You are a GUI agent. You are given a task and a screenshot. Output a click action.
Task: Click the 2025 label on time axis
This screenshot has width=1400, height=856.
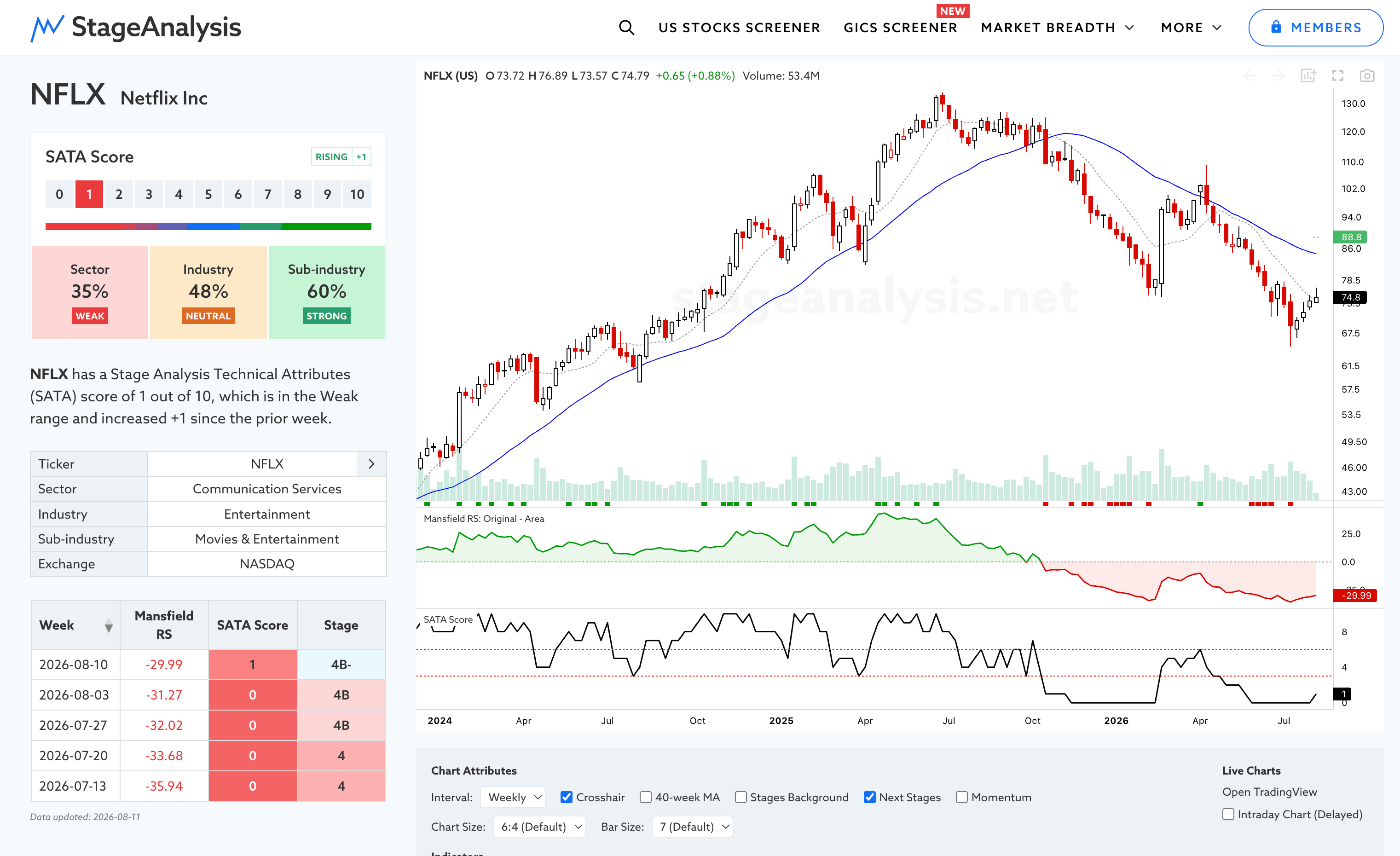[781, 721]
